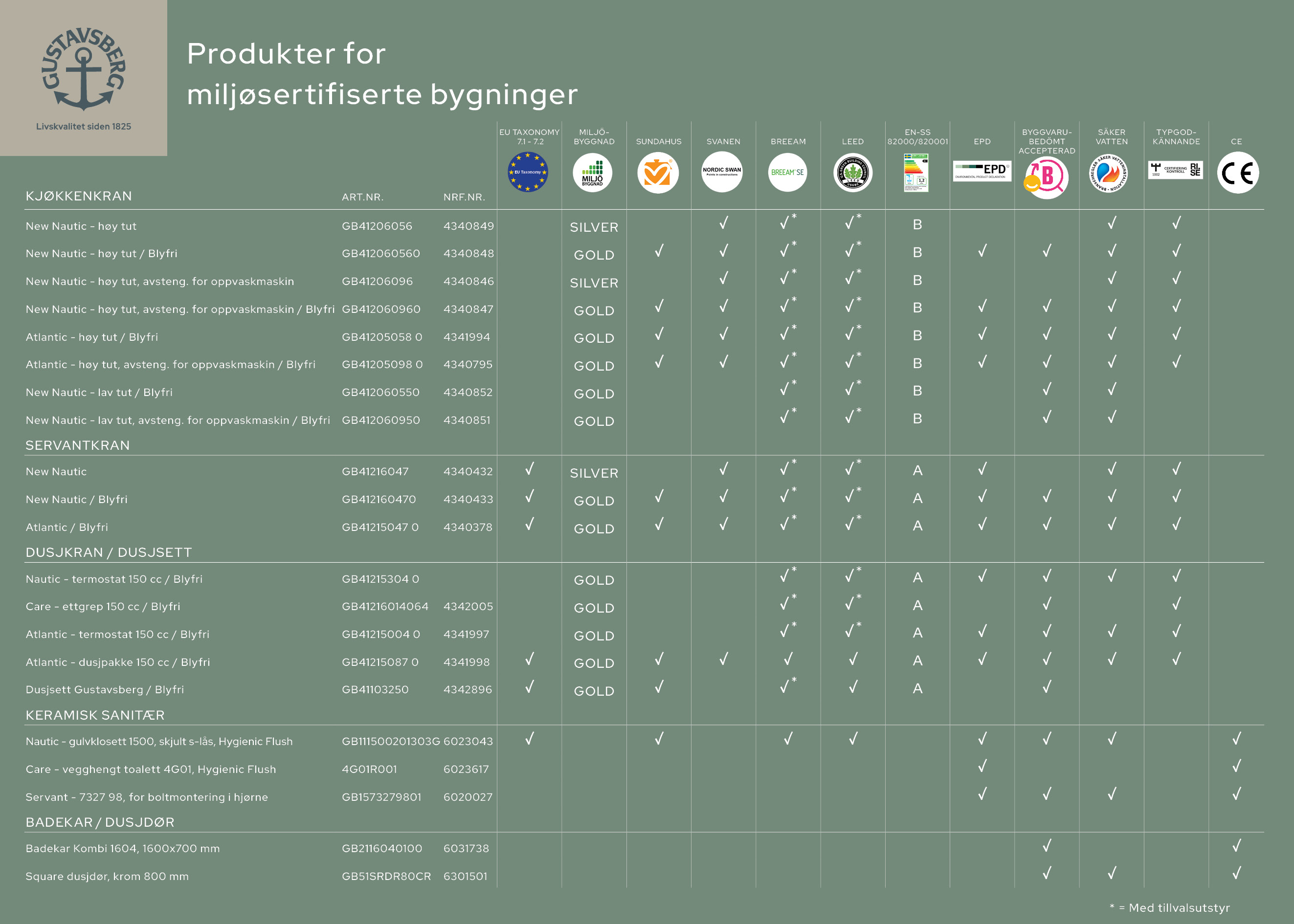
Task: Select the LEED green building emblem
Action: (852, 173)
